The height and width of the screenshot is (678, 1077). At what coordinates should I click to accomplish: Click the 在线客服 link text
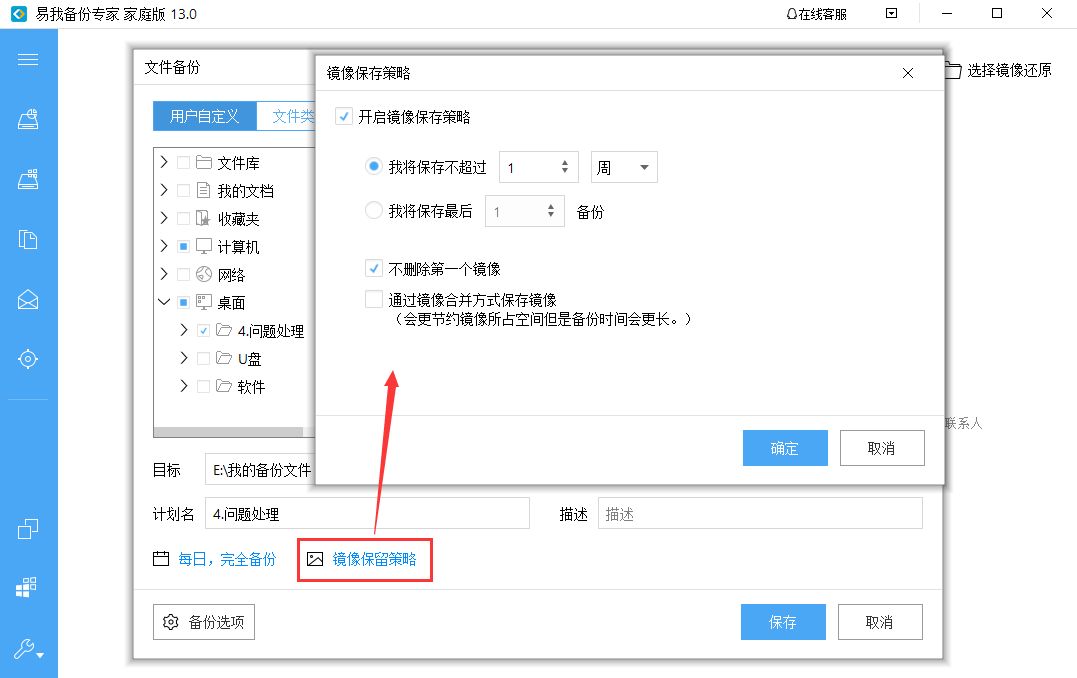tap(822, 14)
